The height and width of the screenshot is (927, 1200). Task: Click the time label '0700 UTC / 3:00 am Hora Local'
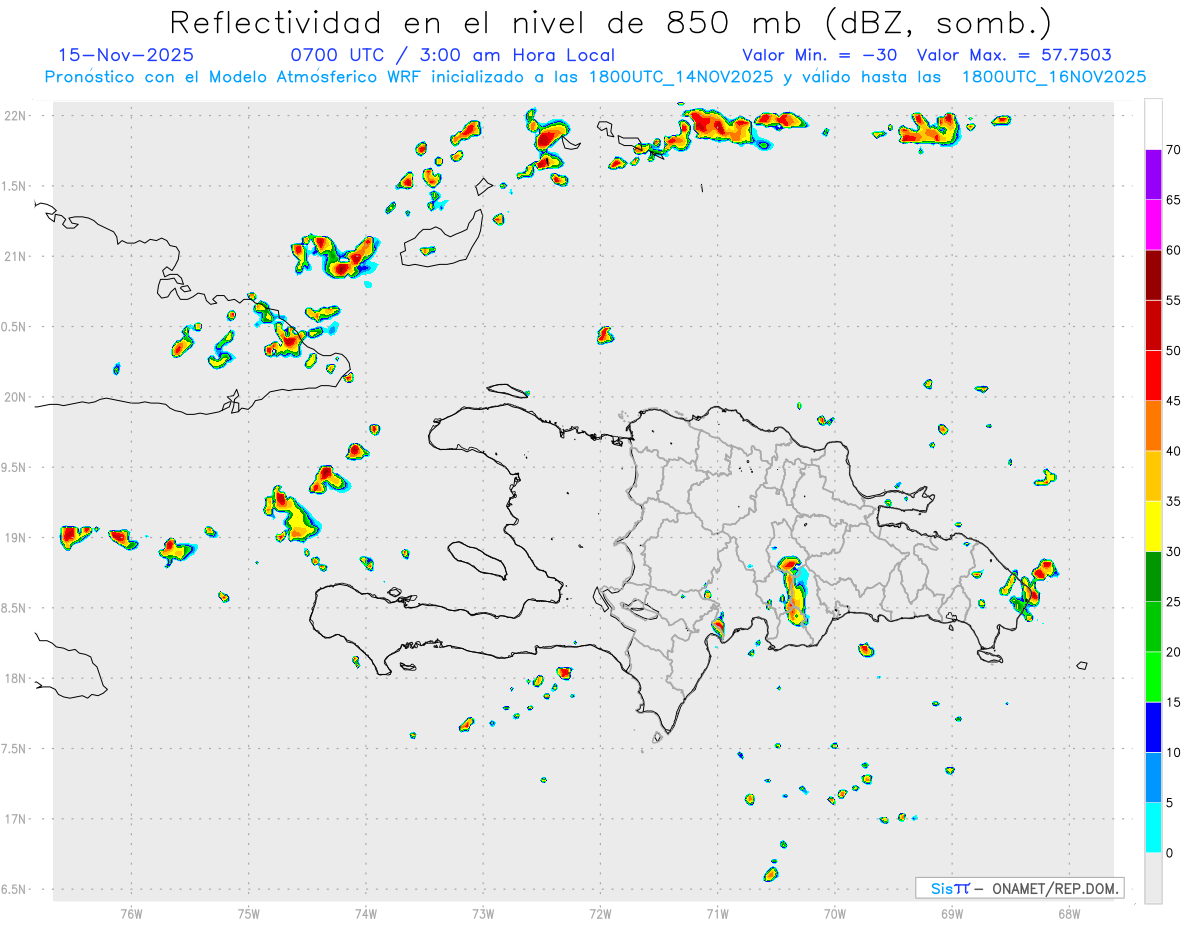(x=453, y=56)
